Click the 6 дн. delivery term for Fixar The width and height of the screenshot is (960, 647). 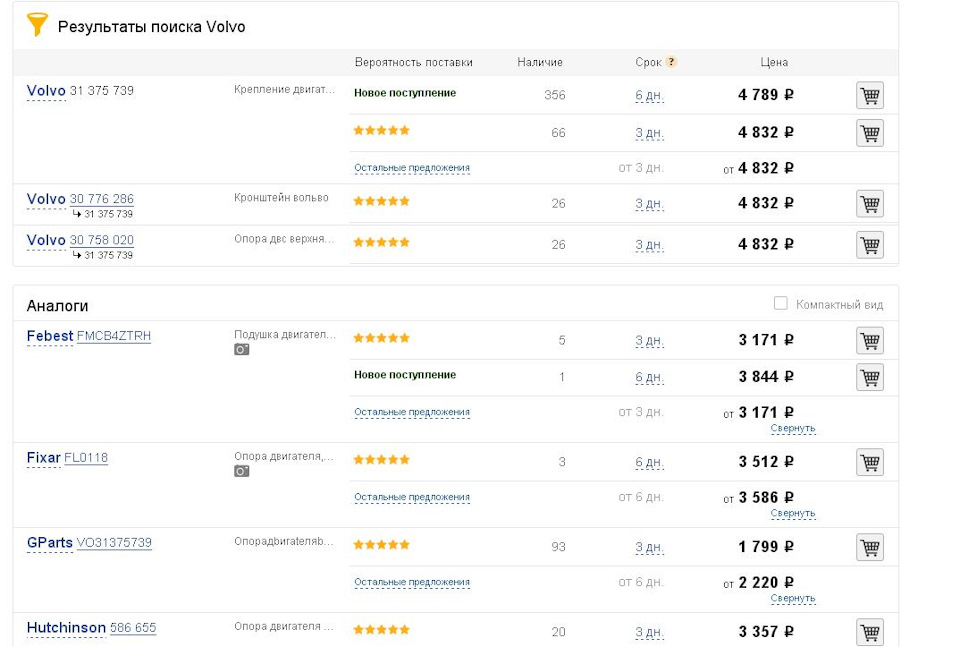(x=649, y=463)
